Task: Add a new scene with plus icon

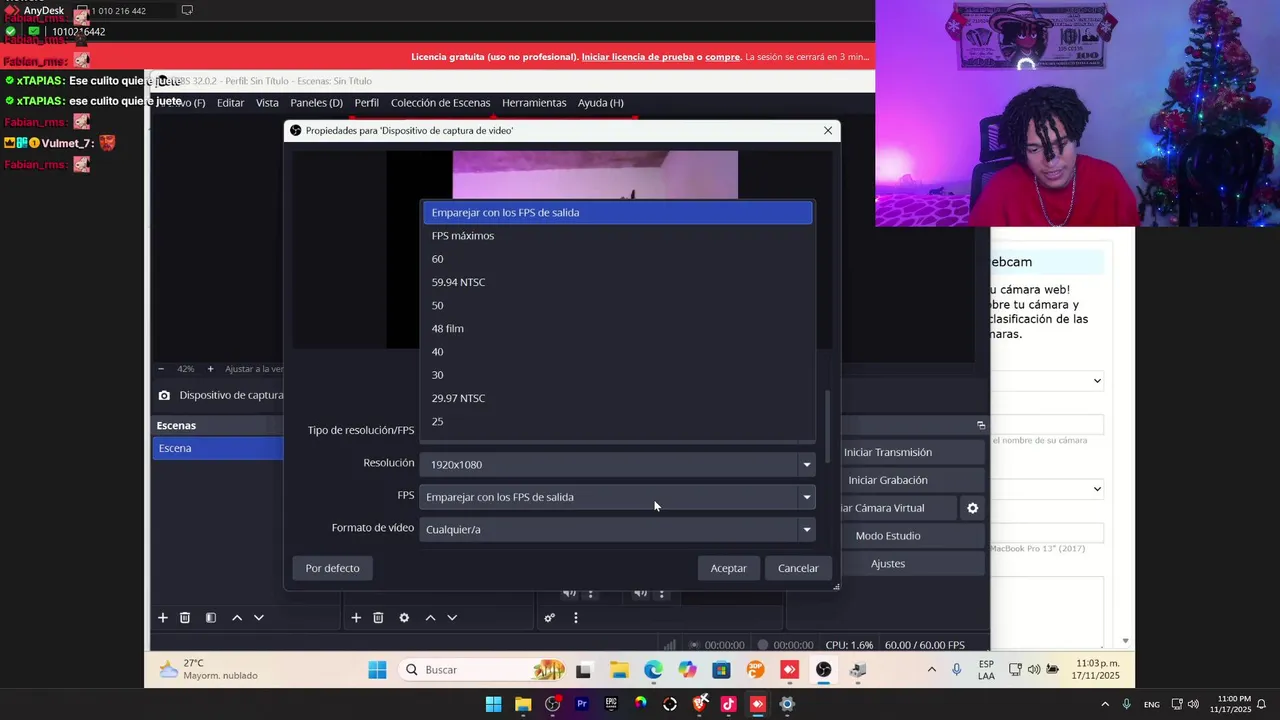Action: tap(163, 618)
